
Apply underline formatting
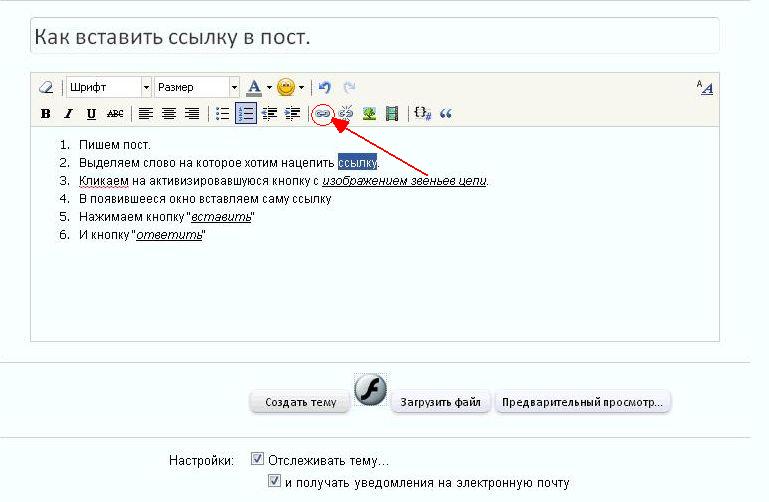pyautogui.click(x=92, y=114)
